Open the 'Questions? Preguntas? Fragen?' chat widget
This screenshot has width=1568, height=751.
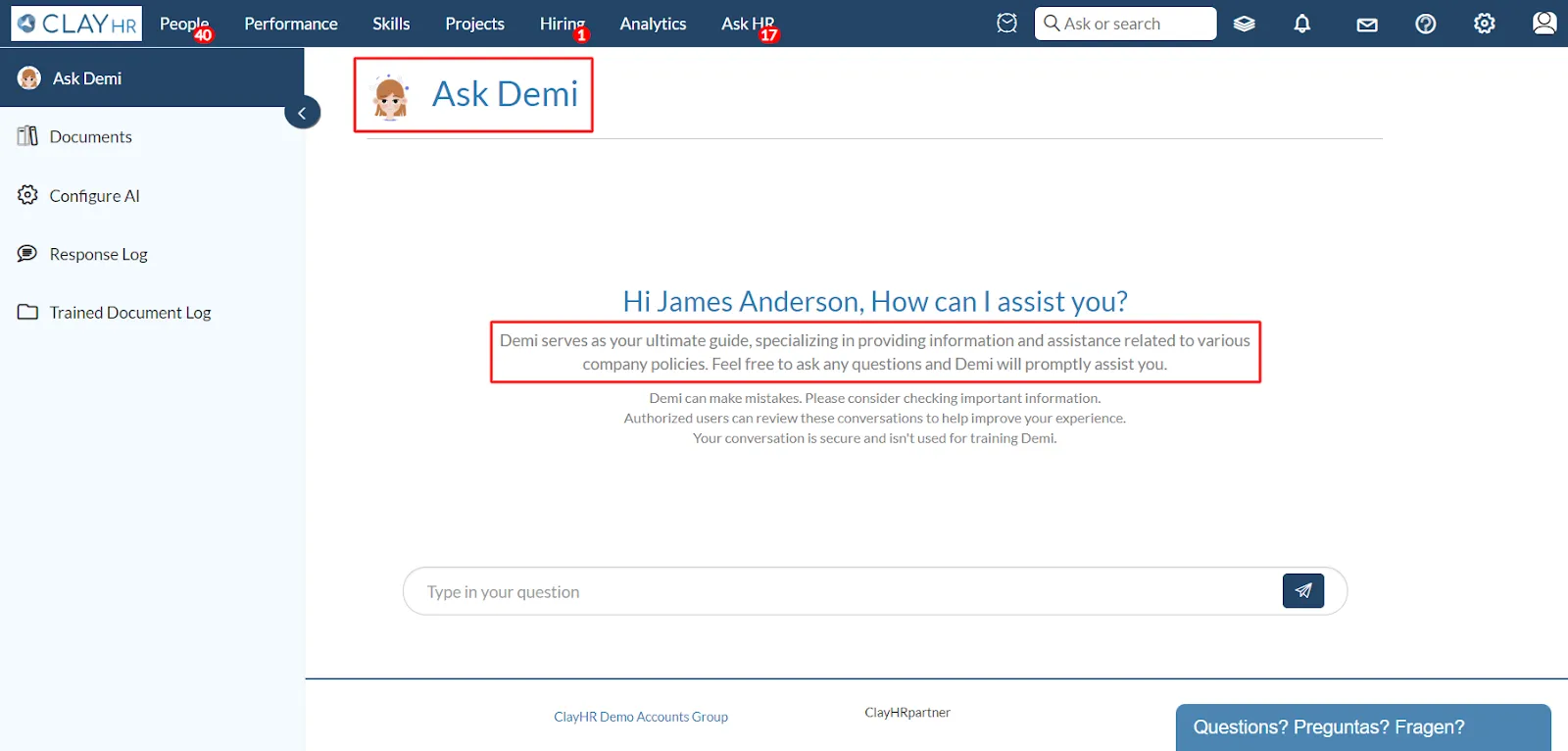tap(1363, 727)
